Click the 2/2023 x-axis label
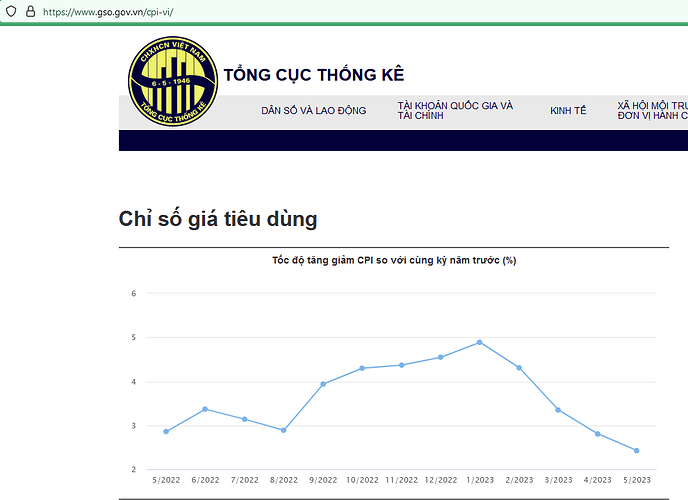Screen dimensions: 688x500 (x=520, y=480)
